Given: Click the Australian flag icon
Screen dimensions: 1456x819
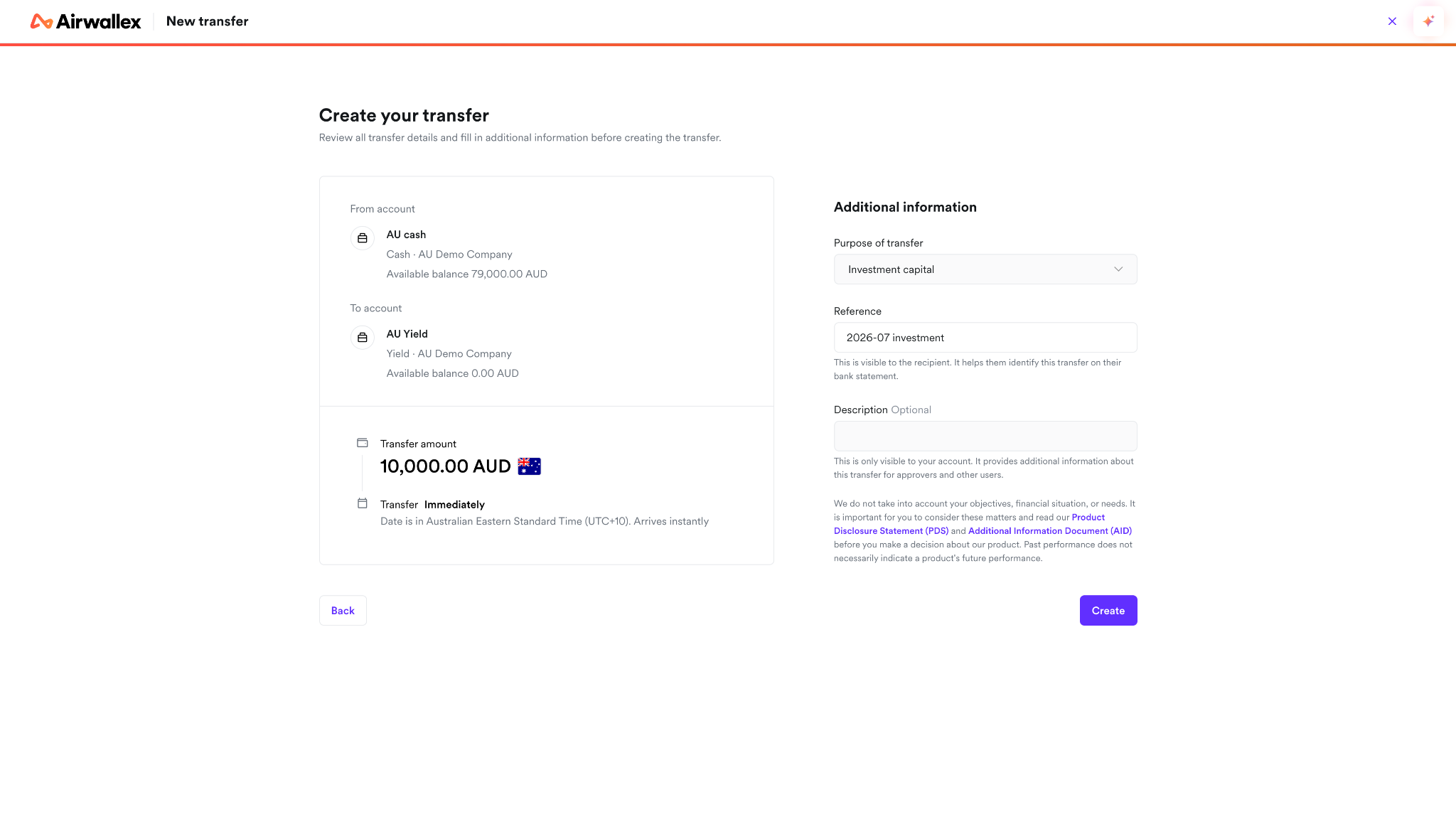Looking at the screenshot, I should coord(530,466).
